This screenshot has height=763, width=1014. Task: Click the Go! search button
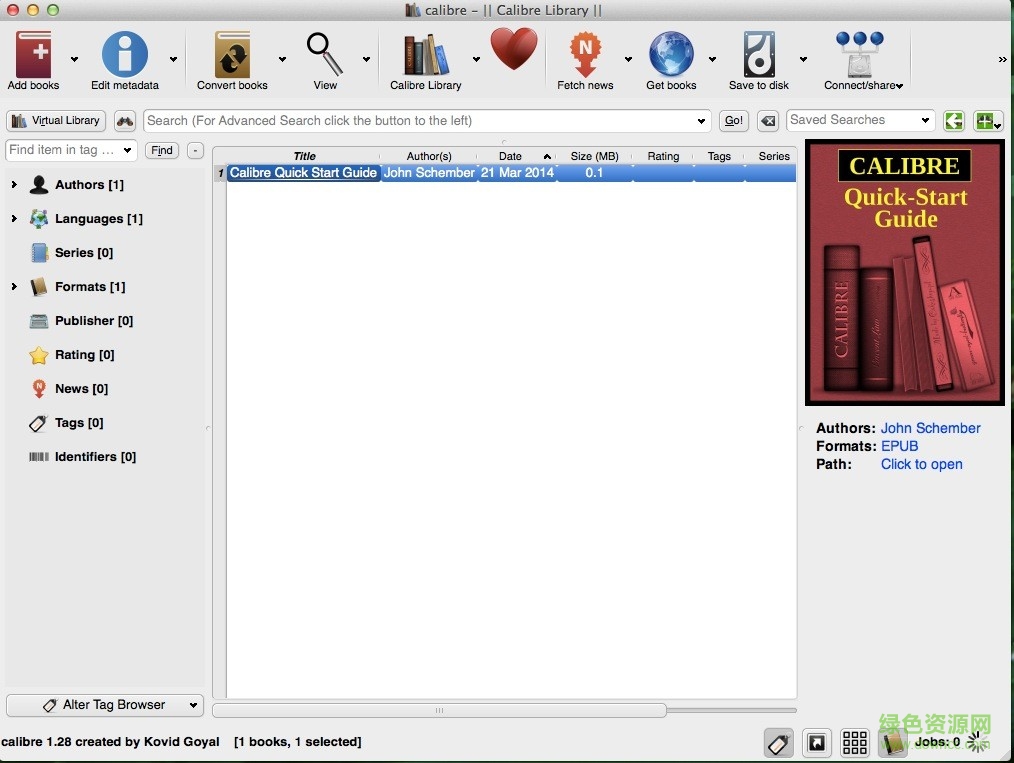pos(733,120)
